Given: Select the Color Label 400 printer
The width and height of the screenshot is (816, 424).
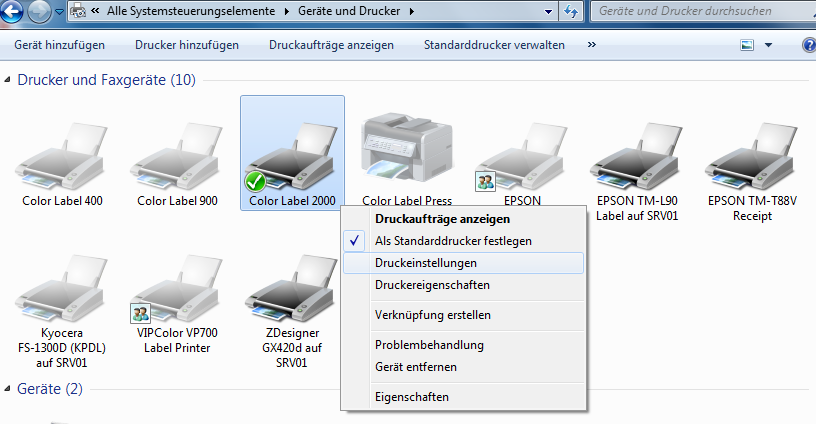Looking at the screenshot, I should pyautogui.click(x=62, y=165).
